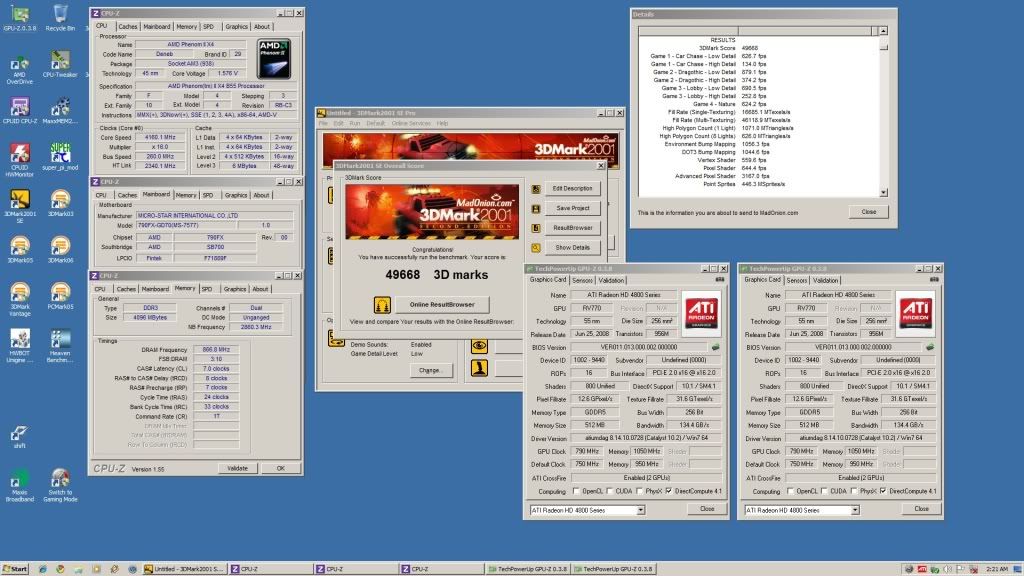Click the icon beside Edit Description

(x=536, y=189)
